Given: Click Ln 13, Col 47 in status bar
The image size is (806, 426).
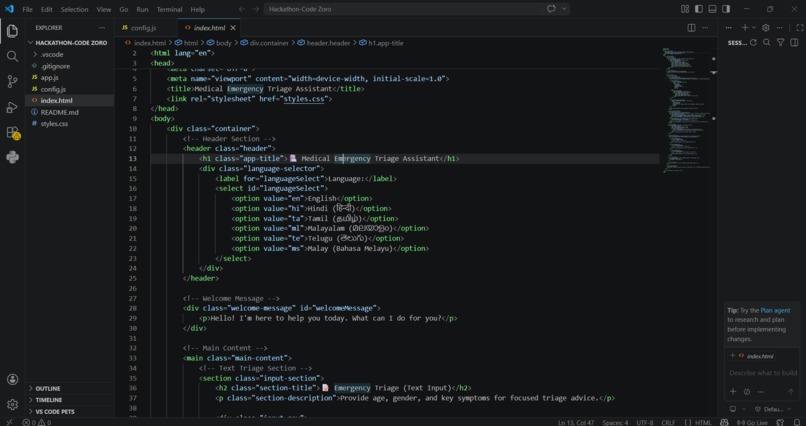Looking at the screenshot, I should point(576,423).
